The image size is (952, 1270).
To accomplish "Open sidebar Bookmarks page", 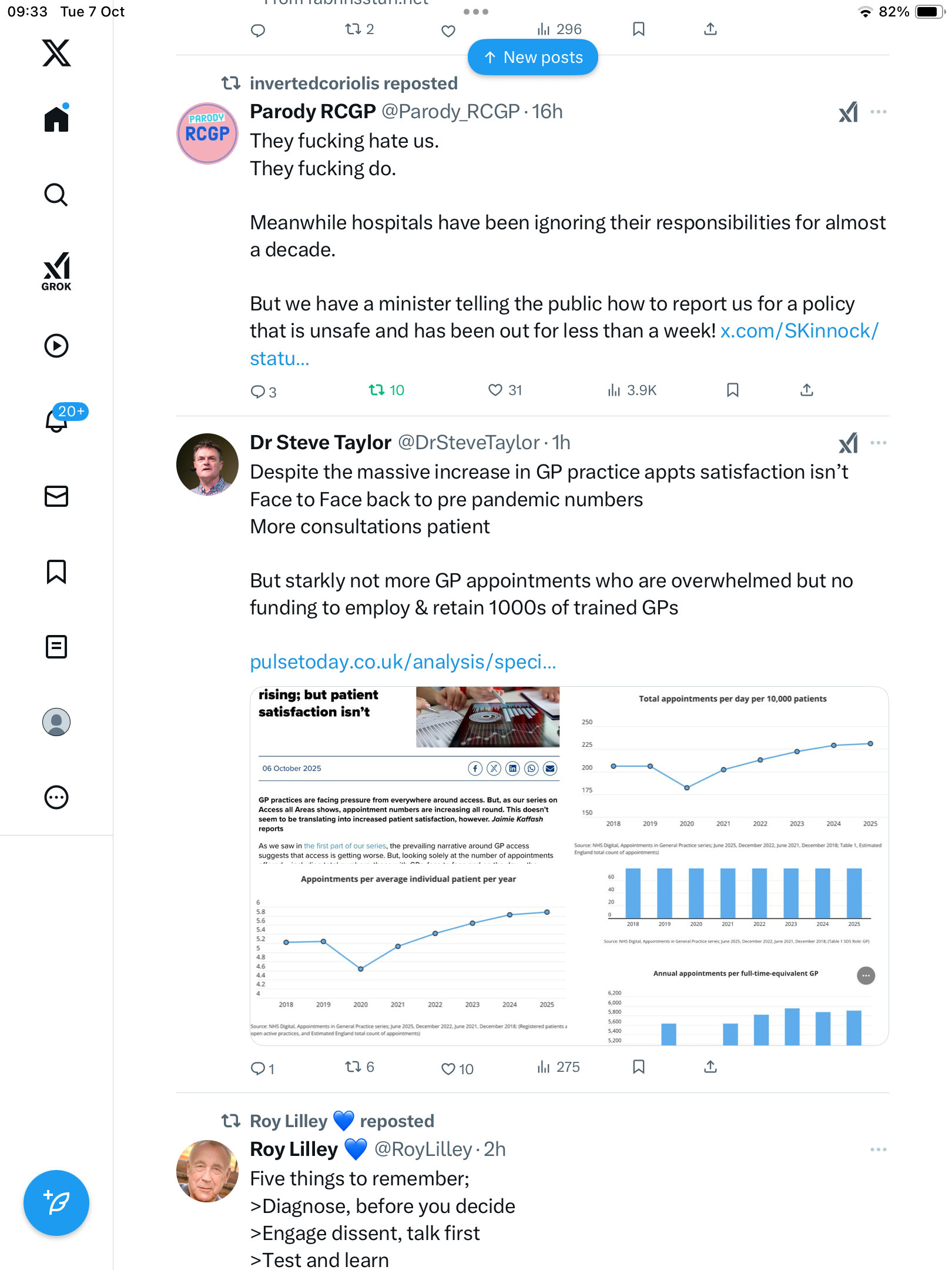I will pyautogui.click(x=56, y=571).
